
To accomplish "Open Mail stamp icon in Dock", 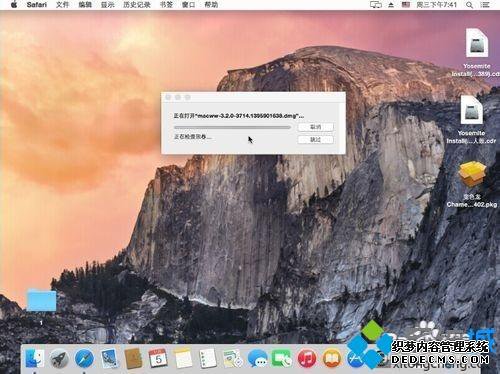I will pos(109,359).
